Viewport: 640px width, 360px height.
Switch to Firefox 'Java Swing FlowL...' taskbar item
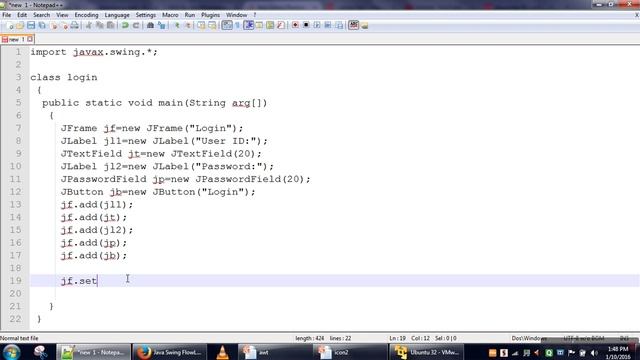[x=169, y=352]
